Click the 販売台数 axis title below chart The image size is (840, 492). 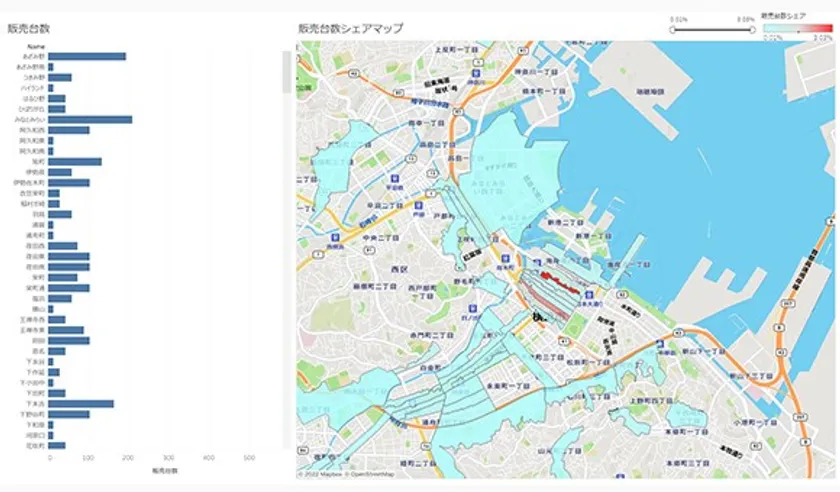165,471
